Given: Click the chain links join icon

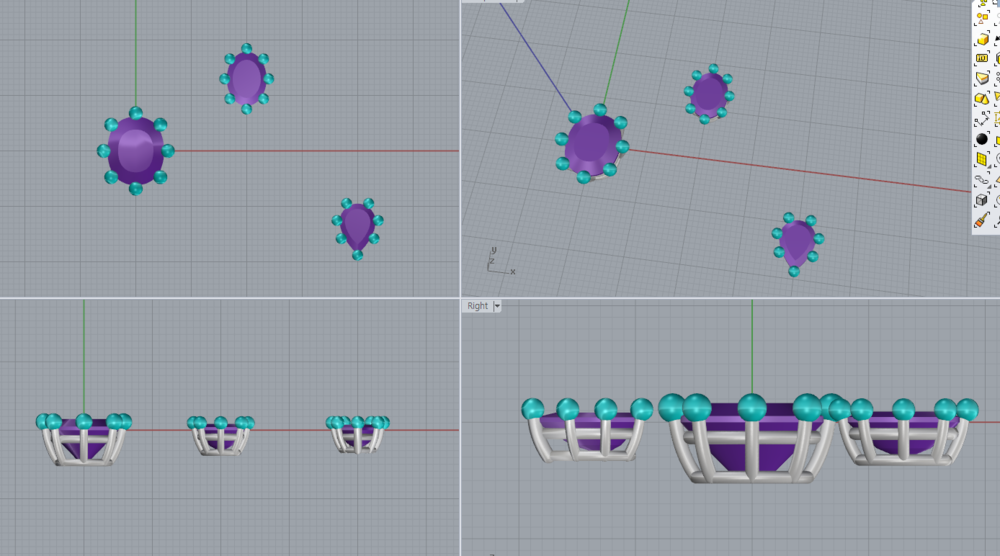Looking at the screenshot, I should tap(982, 179).
